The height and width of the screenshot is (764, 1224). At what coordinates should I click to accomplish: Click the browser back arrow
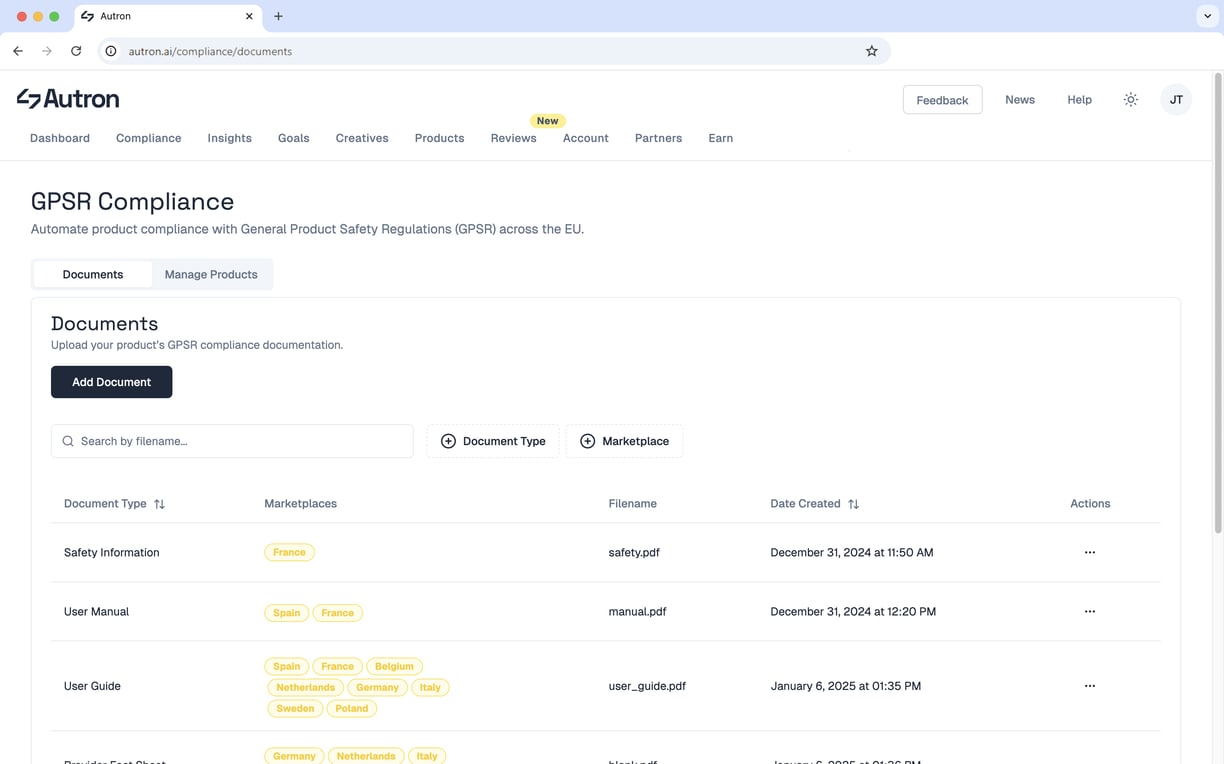point(18,51)
